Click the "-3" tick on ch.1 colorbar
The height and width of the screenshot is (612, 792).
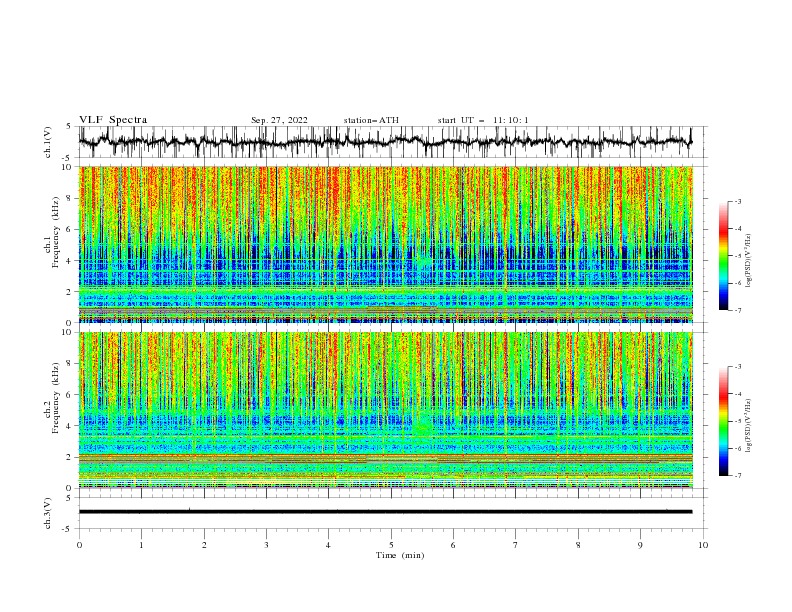tap(737, 201)
